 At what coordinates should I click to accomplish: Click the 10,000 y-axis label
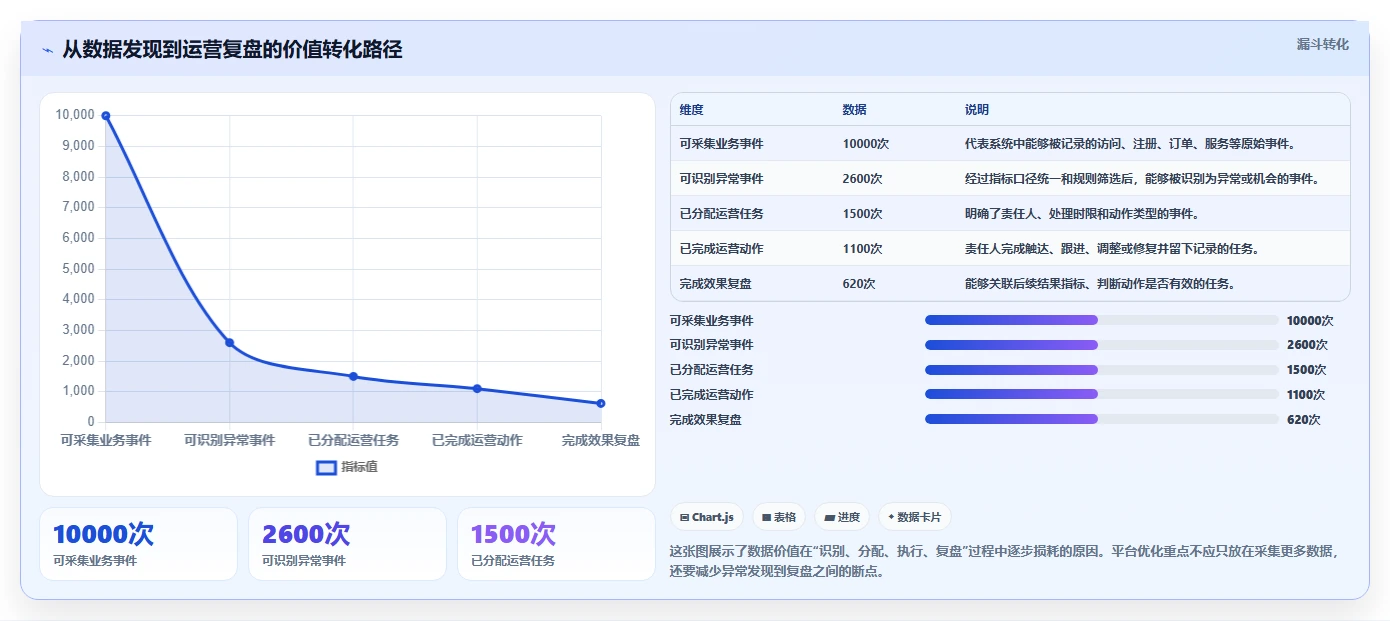tap(75, 115)
